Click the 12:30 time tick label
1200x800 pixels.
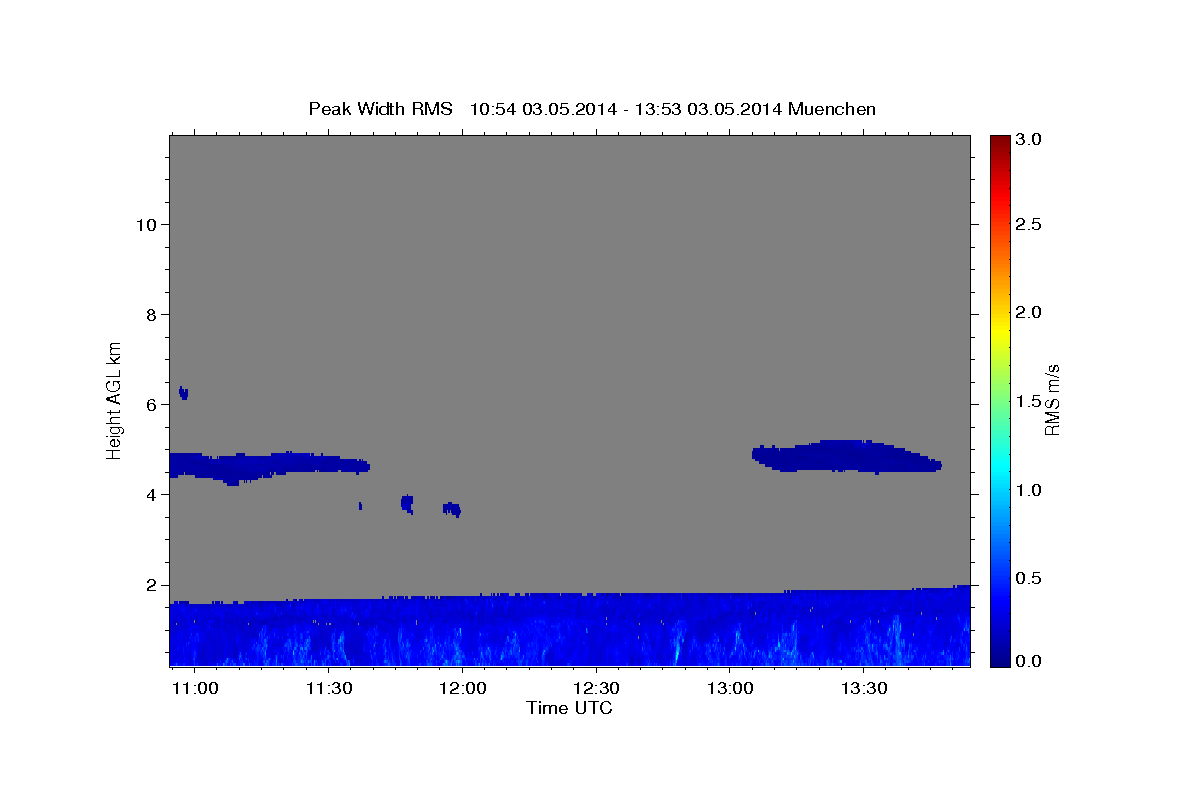[x=596, y=689]
